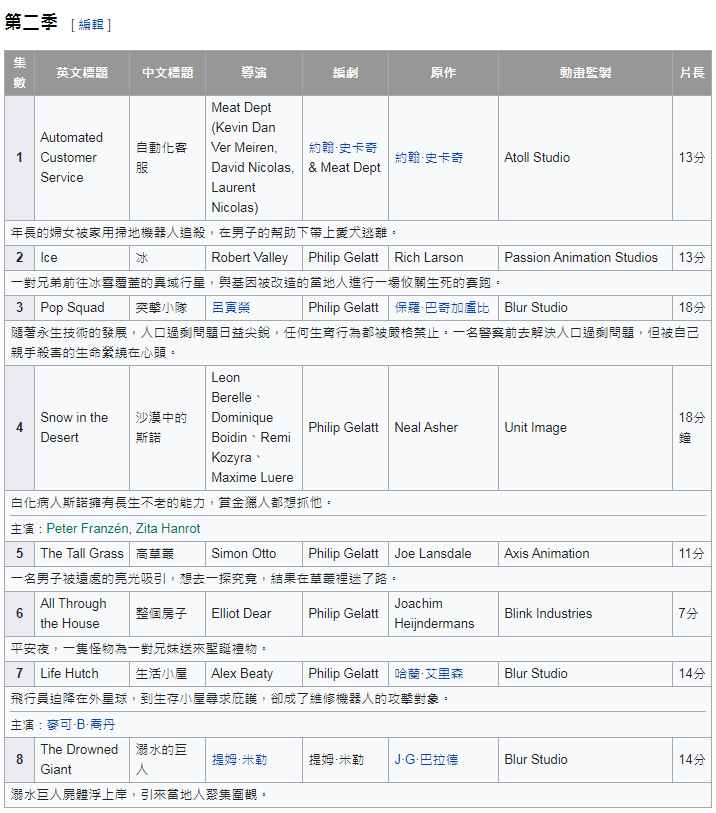Click the 第二季 section heading

(31, 22)
